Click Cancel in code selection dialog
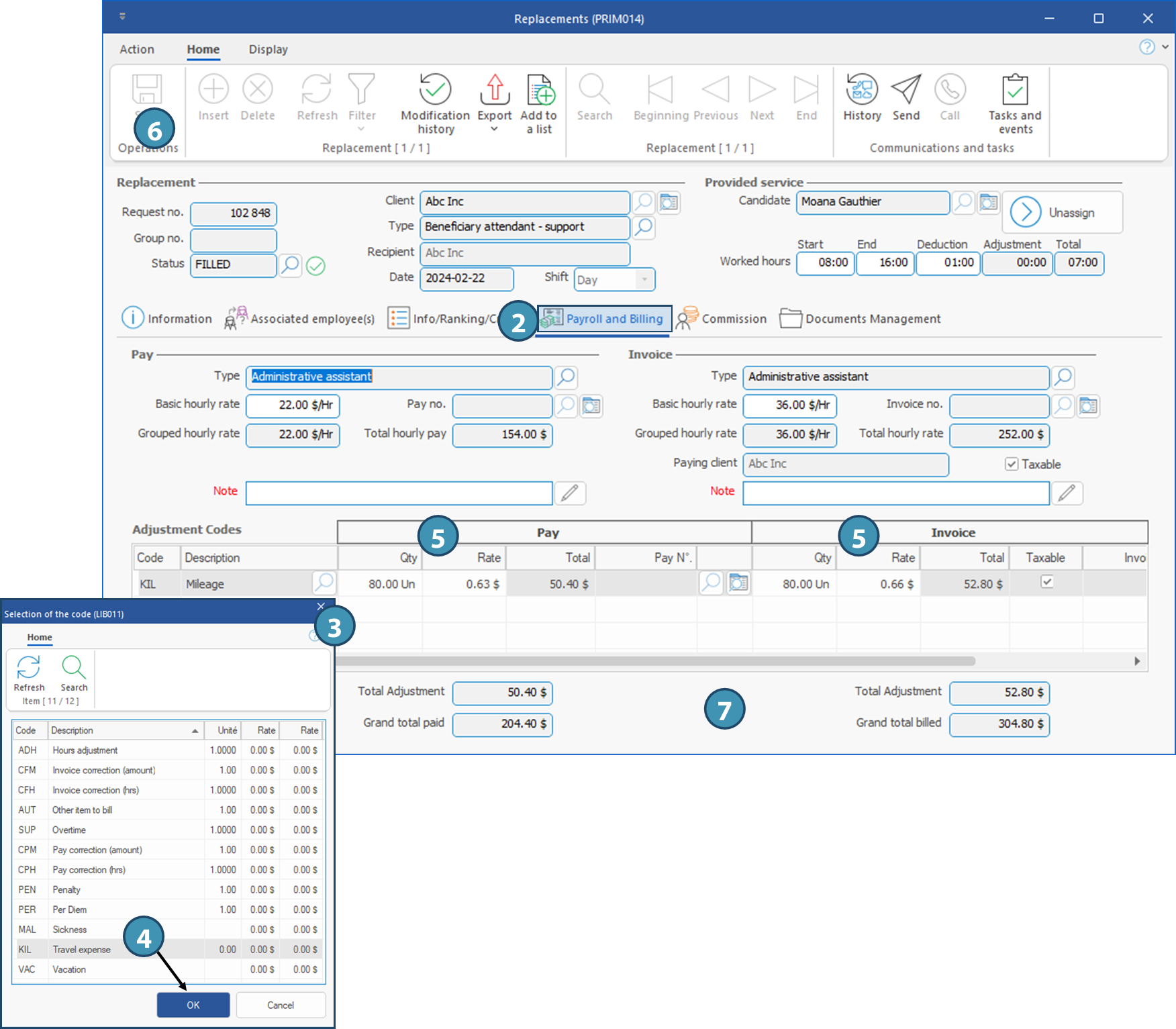Image resolution: width=1176 pixels, height=1029 pixels. pos(281,1005)
